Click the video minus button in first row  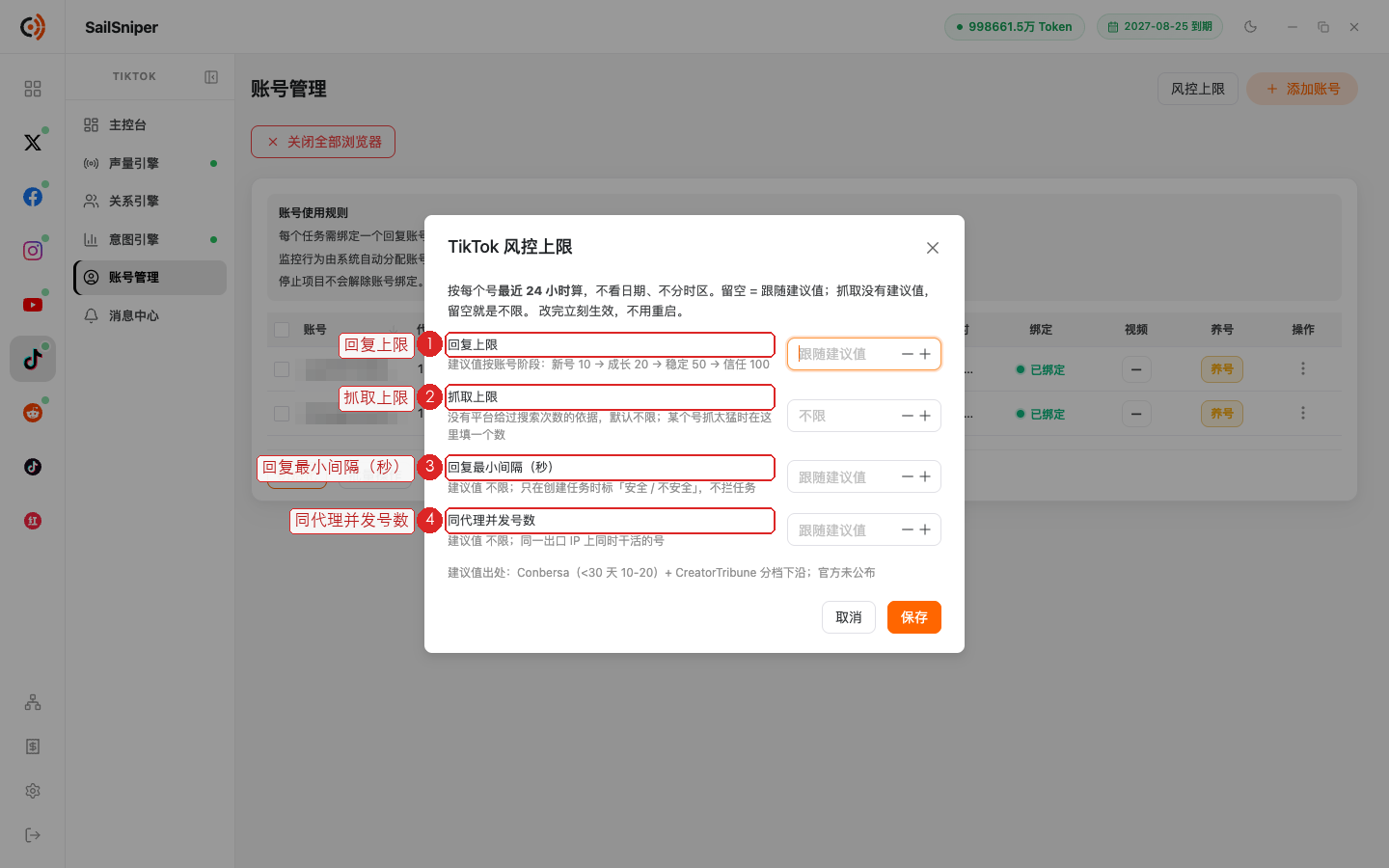click(1136, 369)
